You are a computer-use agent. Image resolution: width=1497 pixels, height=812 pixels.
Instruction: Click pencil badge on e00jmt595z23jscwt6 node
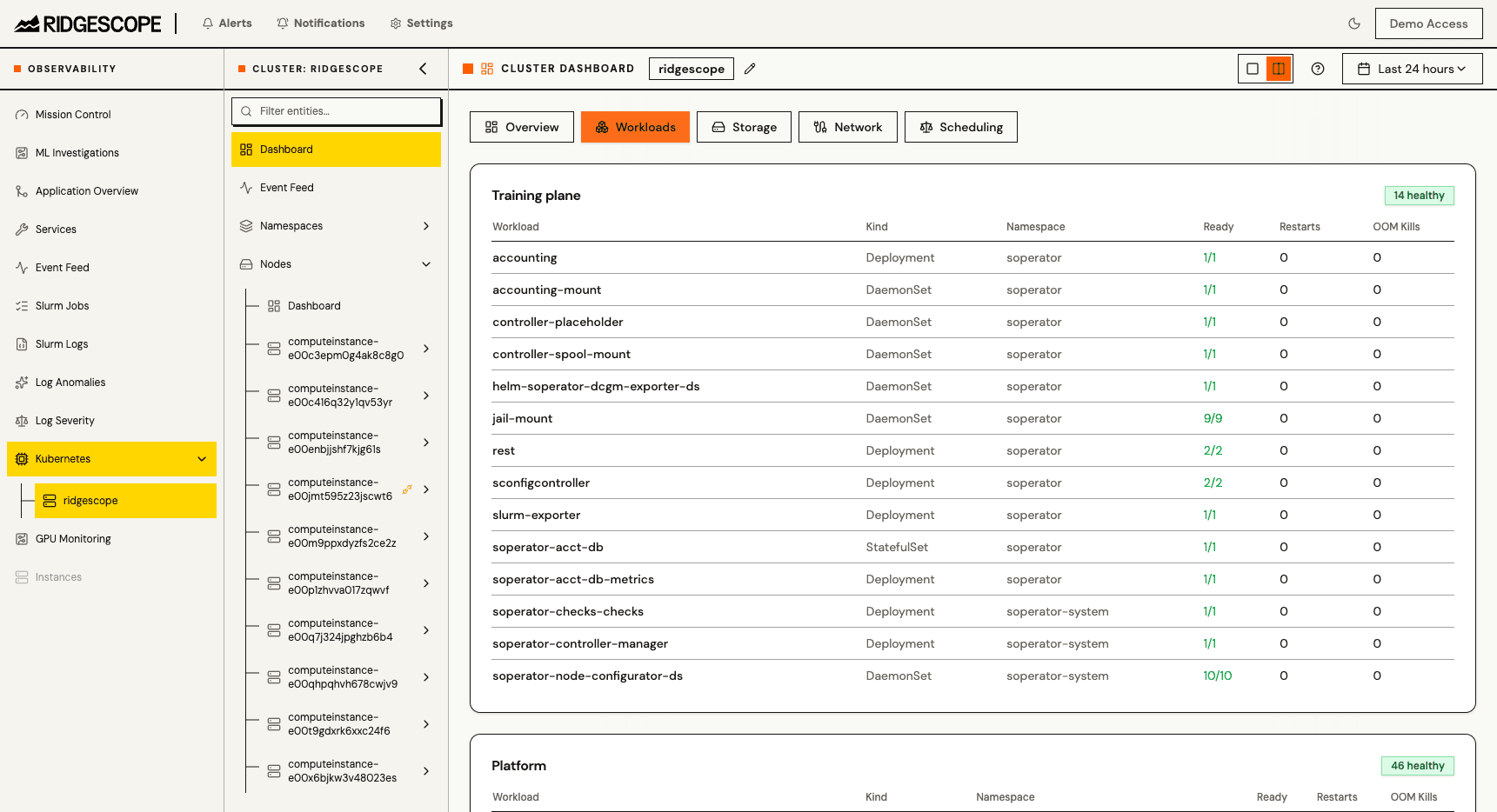tap(407, 489)
